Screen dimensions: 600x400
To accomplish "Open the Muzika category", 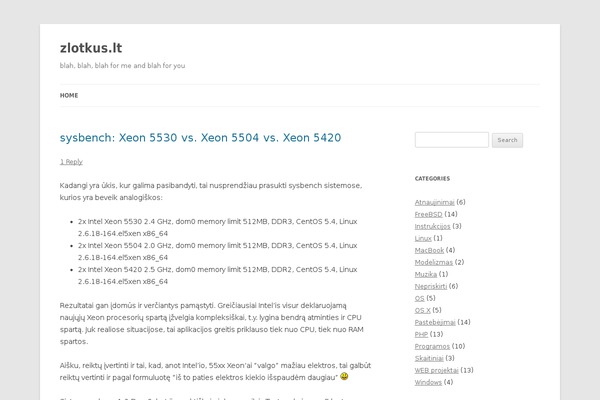I will [426, 274].
